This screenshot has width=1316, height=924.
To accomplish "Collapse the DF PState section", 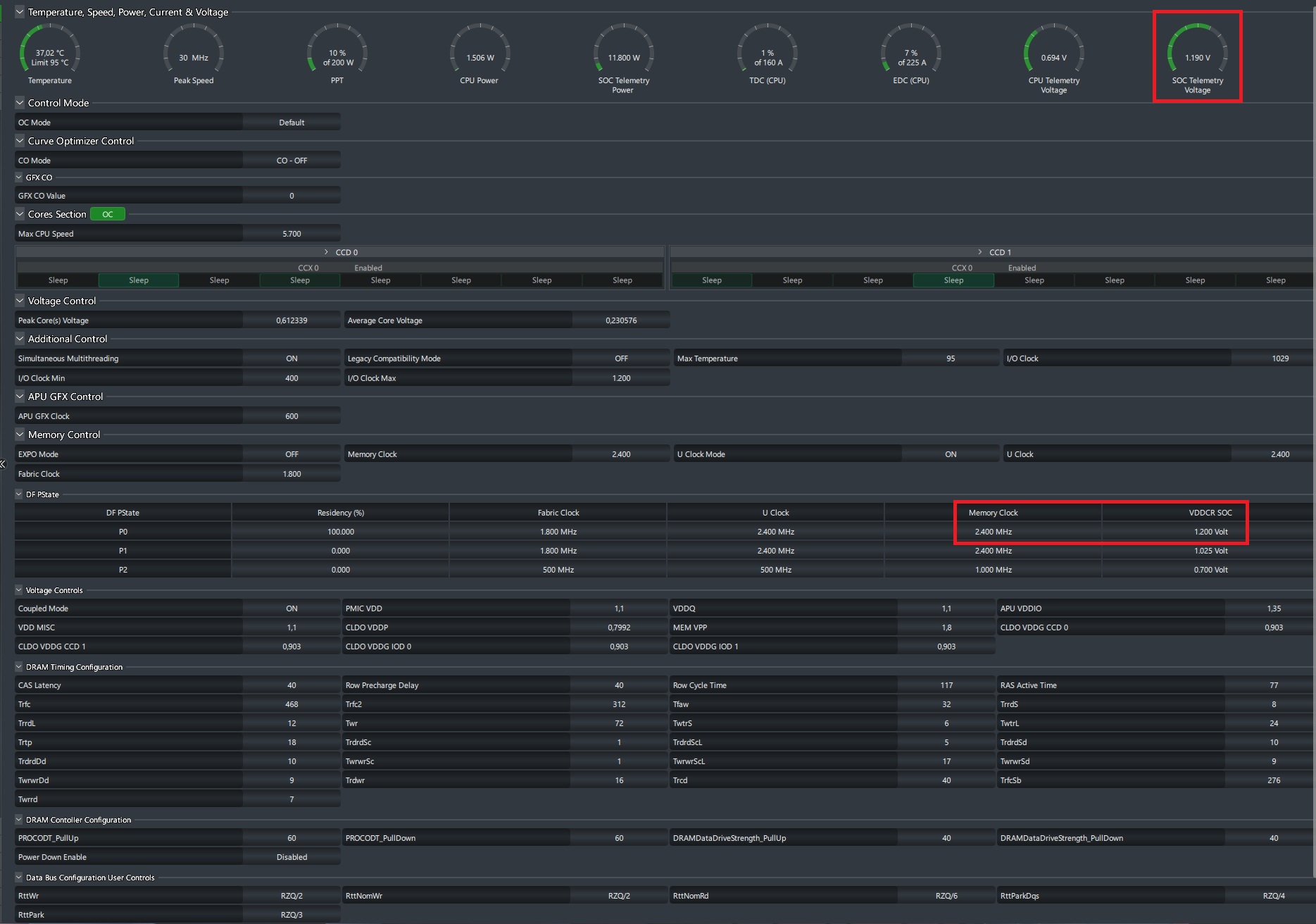I will [x=19, y=494].
